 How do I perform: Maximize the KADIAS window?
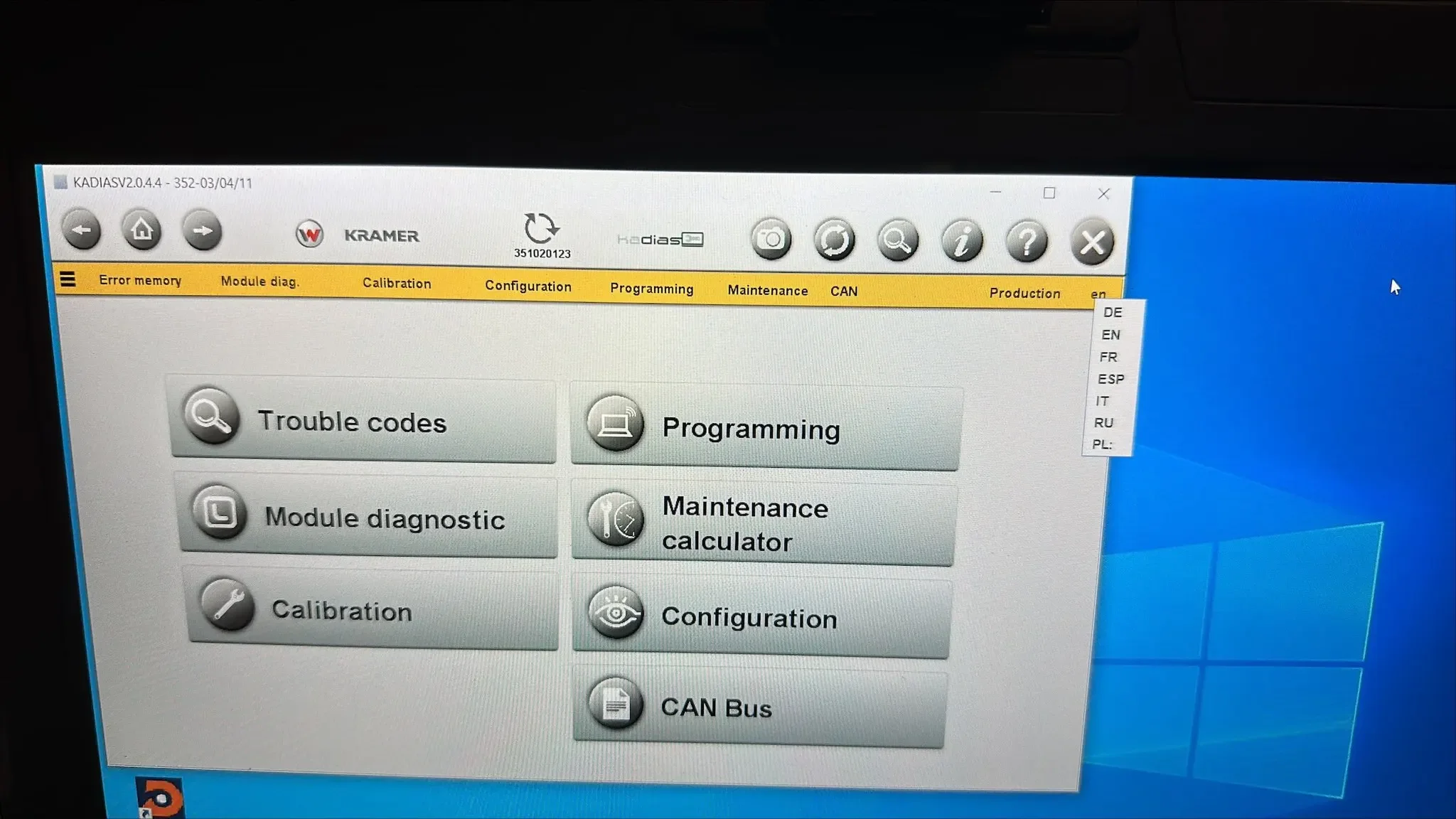[1049, 193]
